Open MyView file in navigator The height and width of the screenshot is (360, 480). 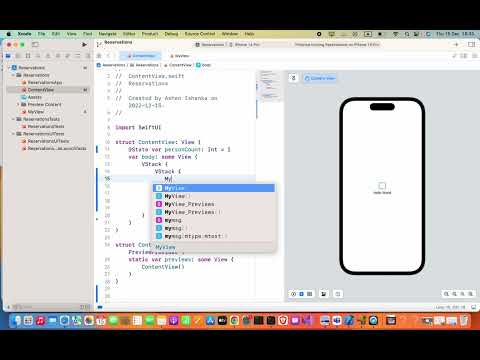(x=33, y=112)
